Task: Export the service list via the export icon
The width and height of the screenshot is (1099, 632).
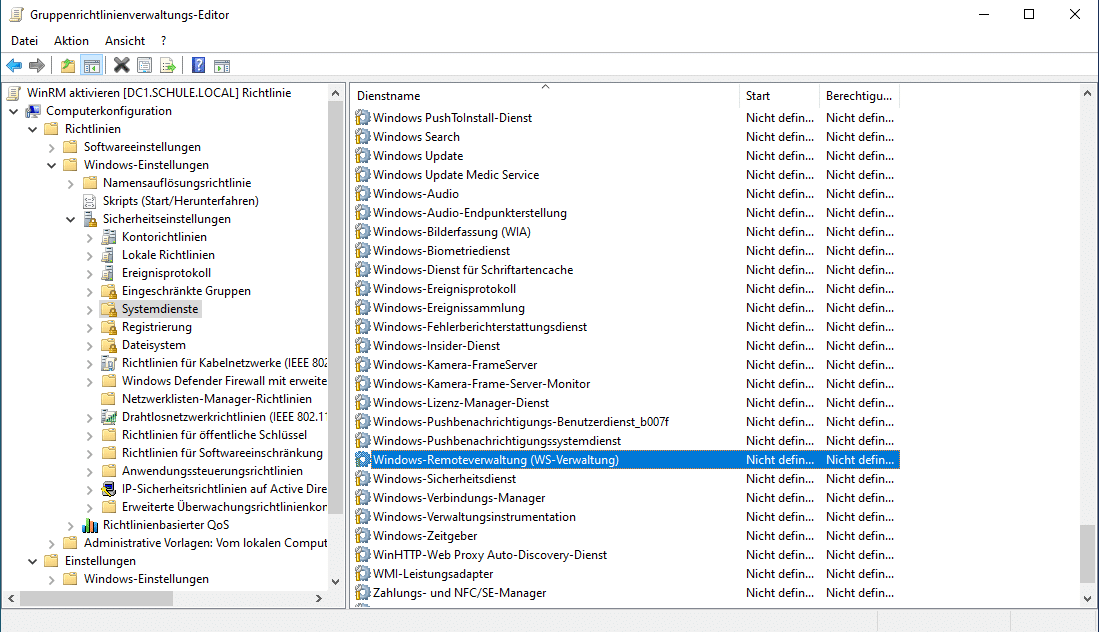Action: pyautogui.click(x=168, y=64)
